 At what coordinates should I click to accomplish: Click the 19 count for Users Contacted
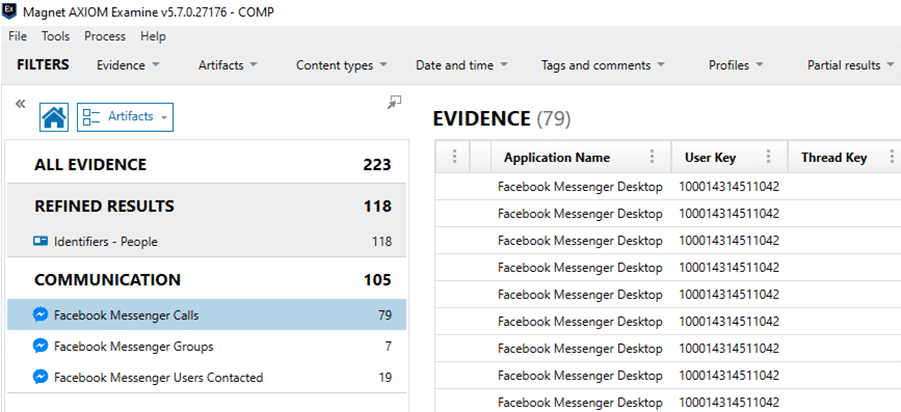pos(385,378)
